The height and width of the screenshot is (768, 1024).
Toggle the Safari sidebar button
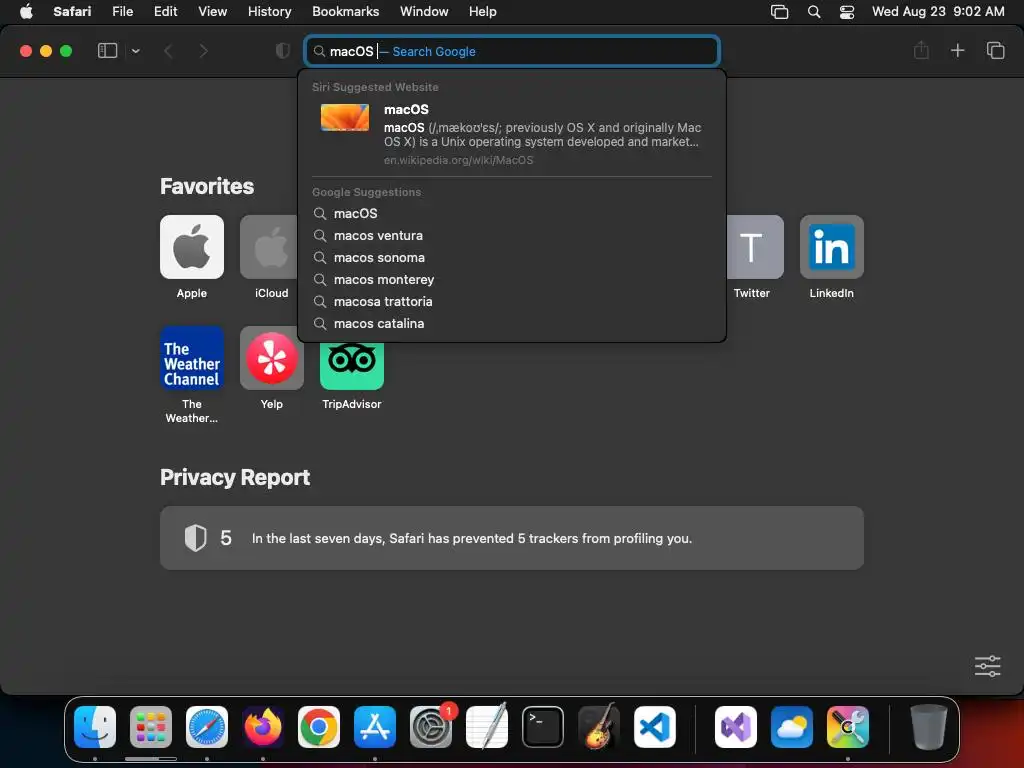[x=107, y=51]
